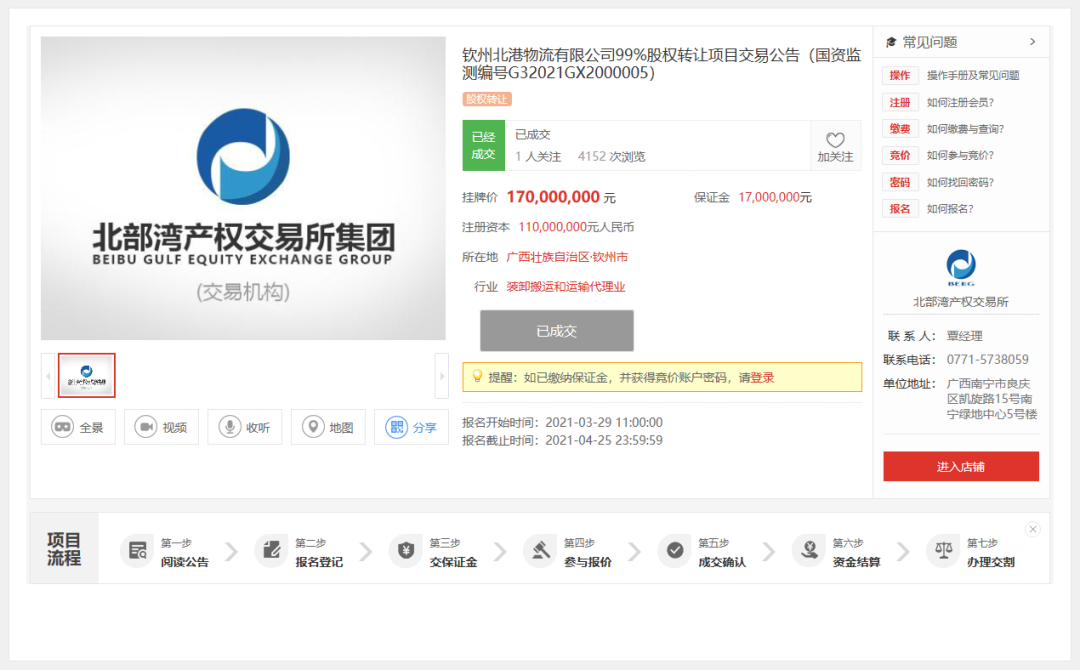Click the 办理交割 scales step icon
Image resolution: width=1080 pixels, height=670 pixels.
pyautogui.click(x=943, y=551)
